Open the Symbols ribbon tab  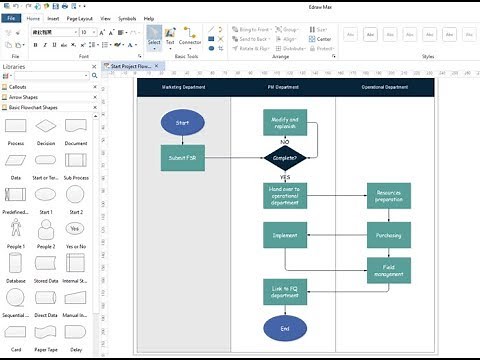127,19
